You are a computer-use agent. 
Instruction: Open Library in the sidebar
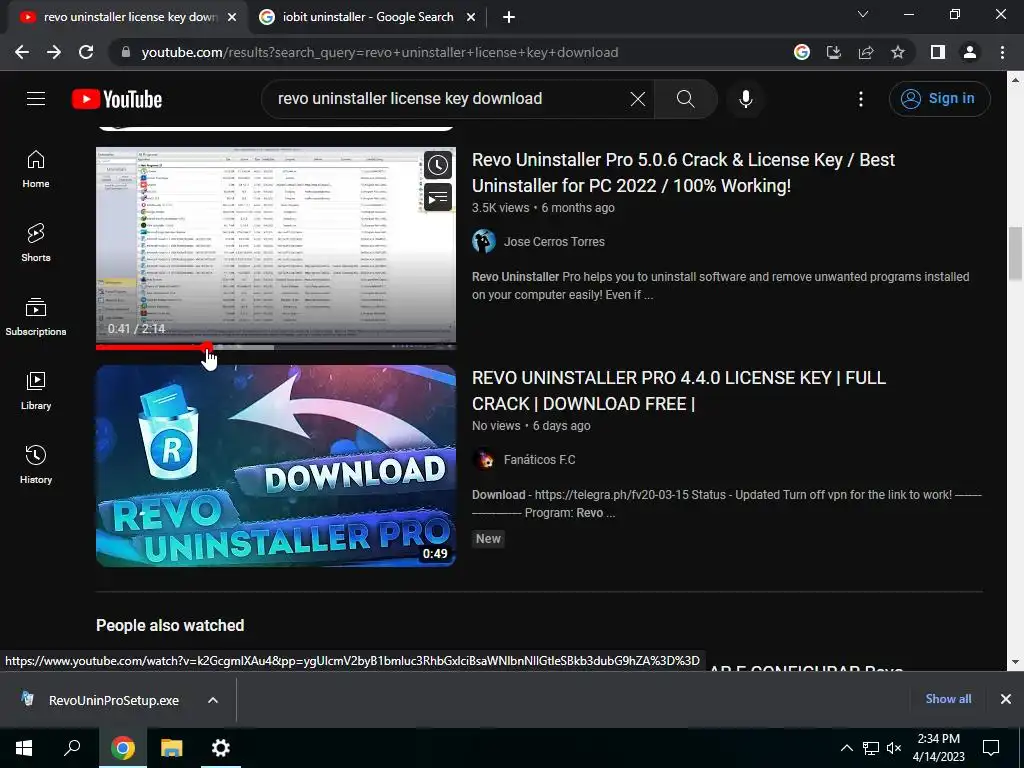click(x=36, y=391)
